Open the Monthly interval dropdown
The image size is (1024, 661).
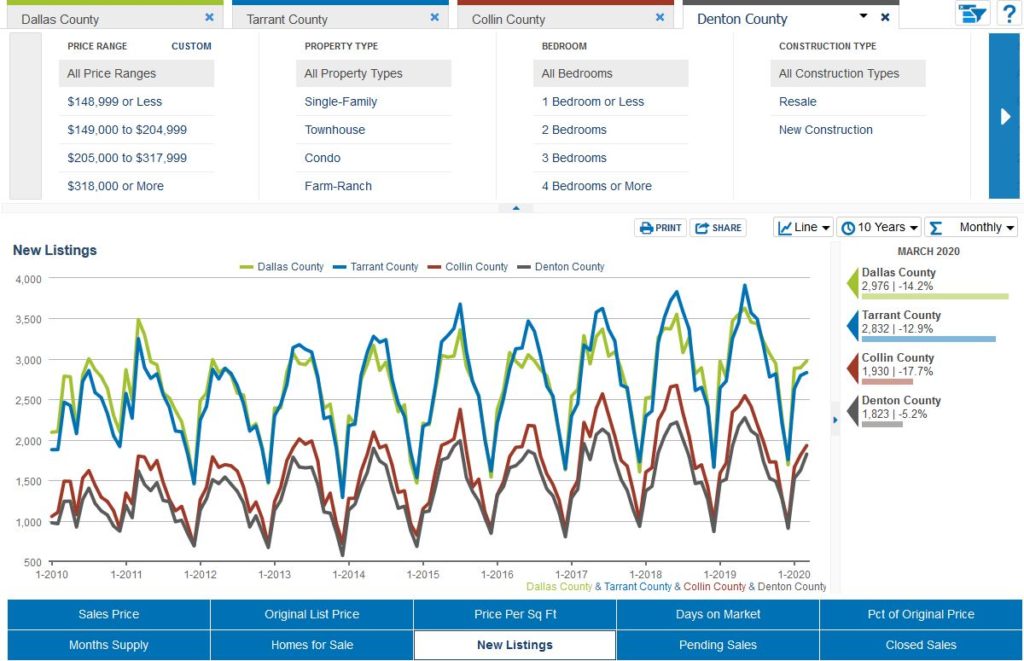coord(970,228)
